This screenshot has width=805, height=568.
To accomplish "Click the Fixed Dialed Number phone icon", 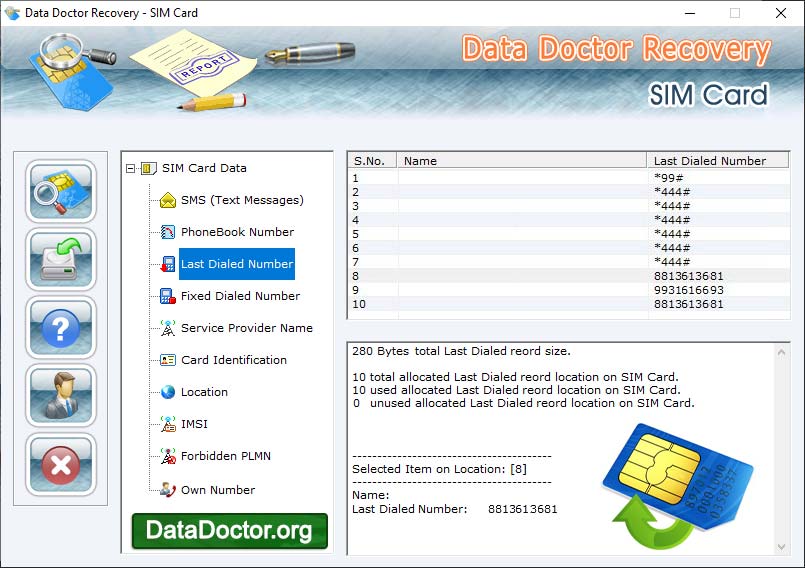I will point(167,296).
